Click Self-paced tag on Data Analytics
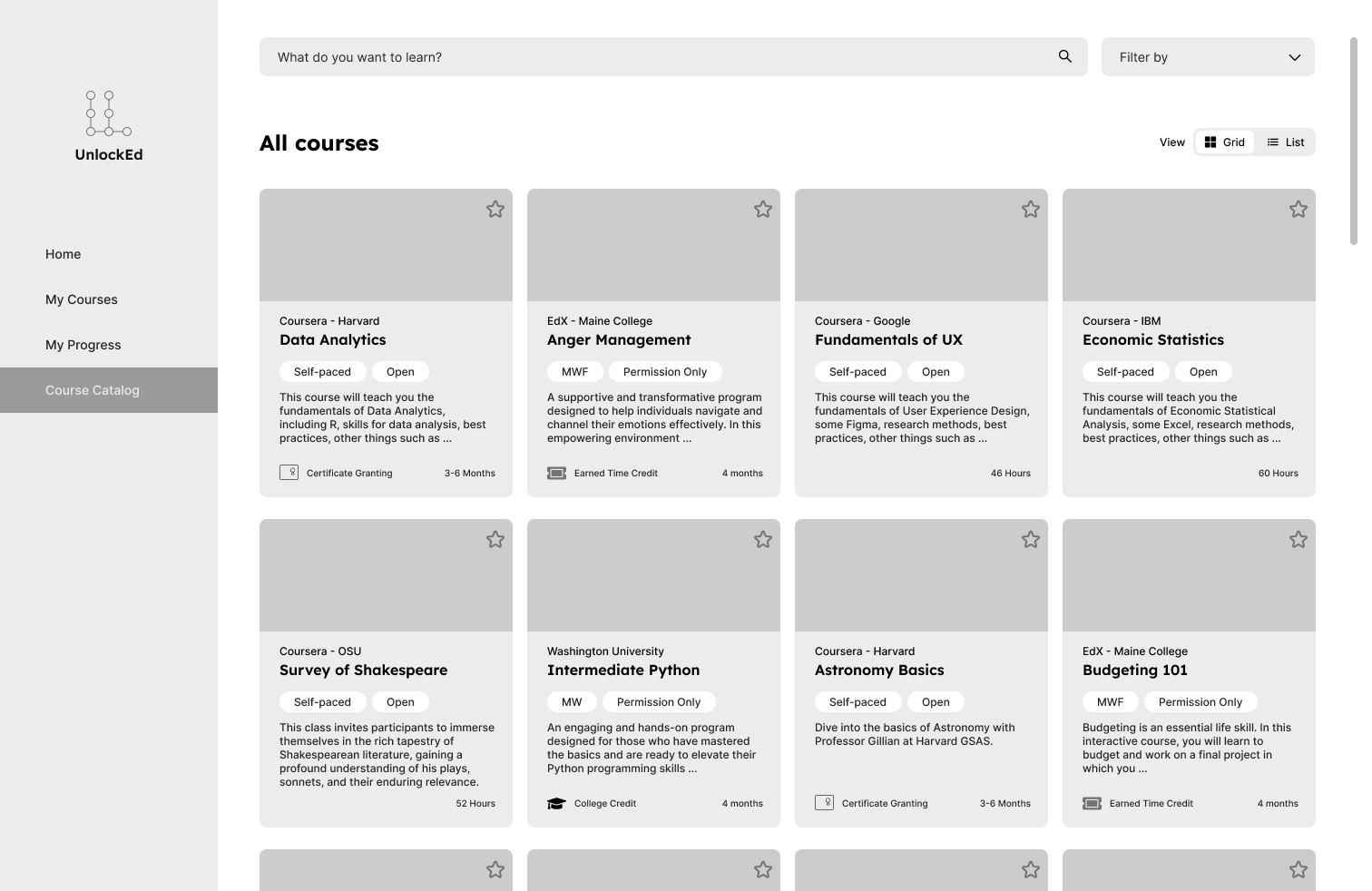 click(x=322, y=372)
